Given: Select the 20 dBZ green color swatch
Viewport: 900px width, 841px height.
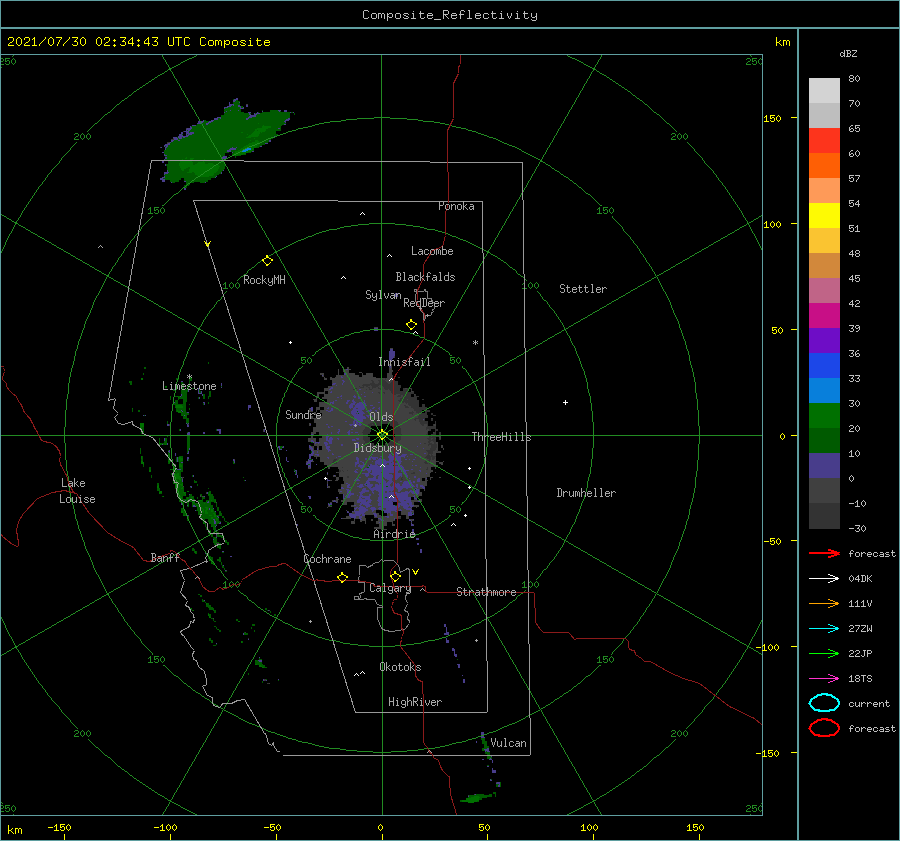Looking at the screenshot, I should 824,416.
